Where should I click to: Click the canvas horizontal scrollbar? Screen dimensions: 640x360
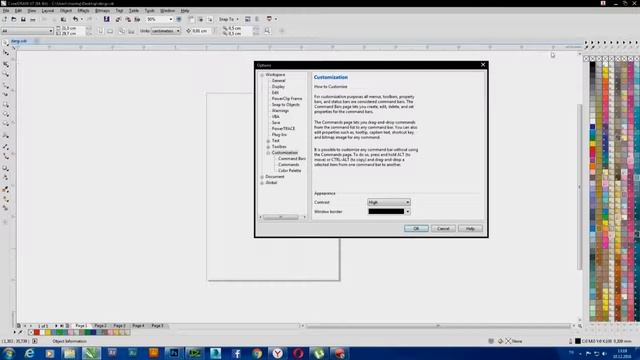[x=438, y=326]
